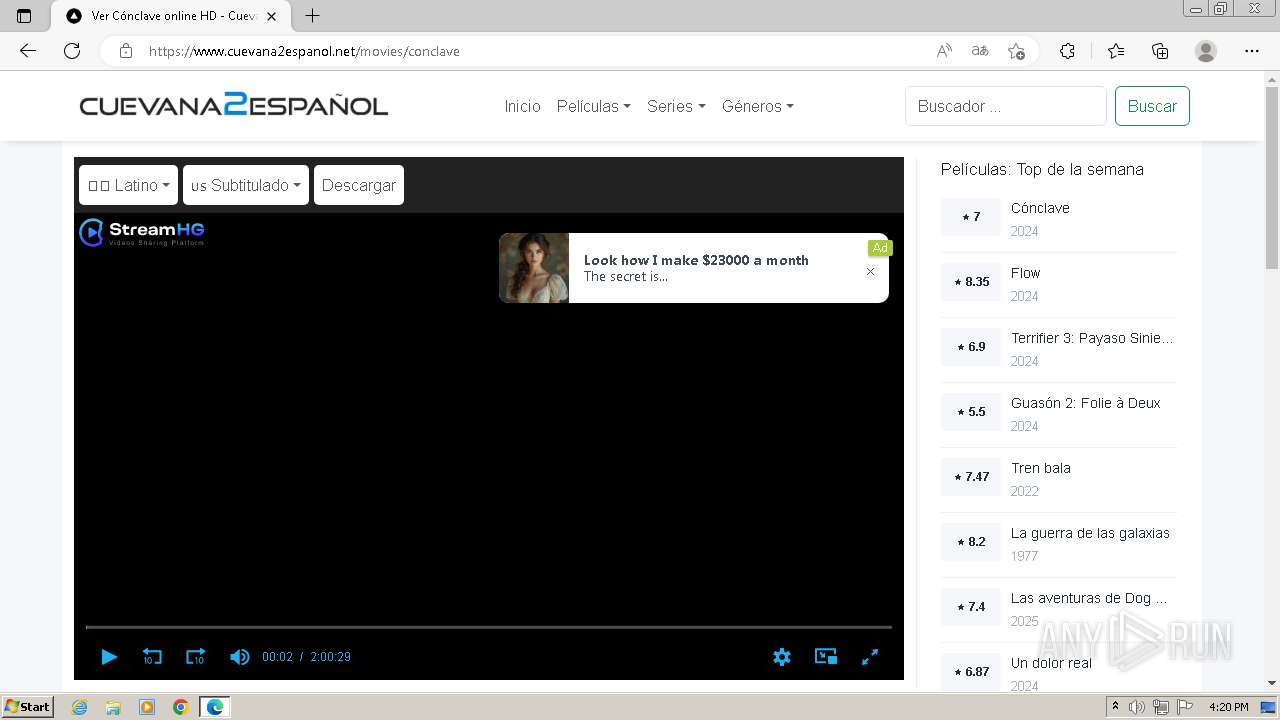Click the 4:20 PM clock
Viewport: 1280px width, 720px height.
[1229, 707]
